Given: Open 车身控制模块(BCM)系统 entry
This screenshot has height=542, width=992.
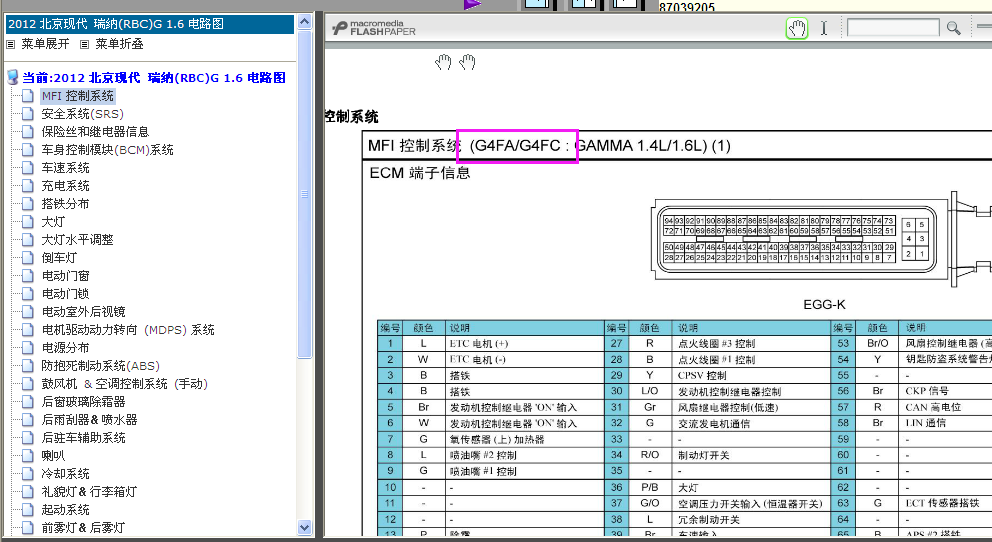Looking at the screenshot, I should coord(108,150).
